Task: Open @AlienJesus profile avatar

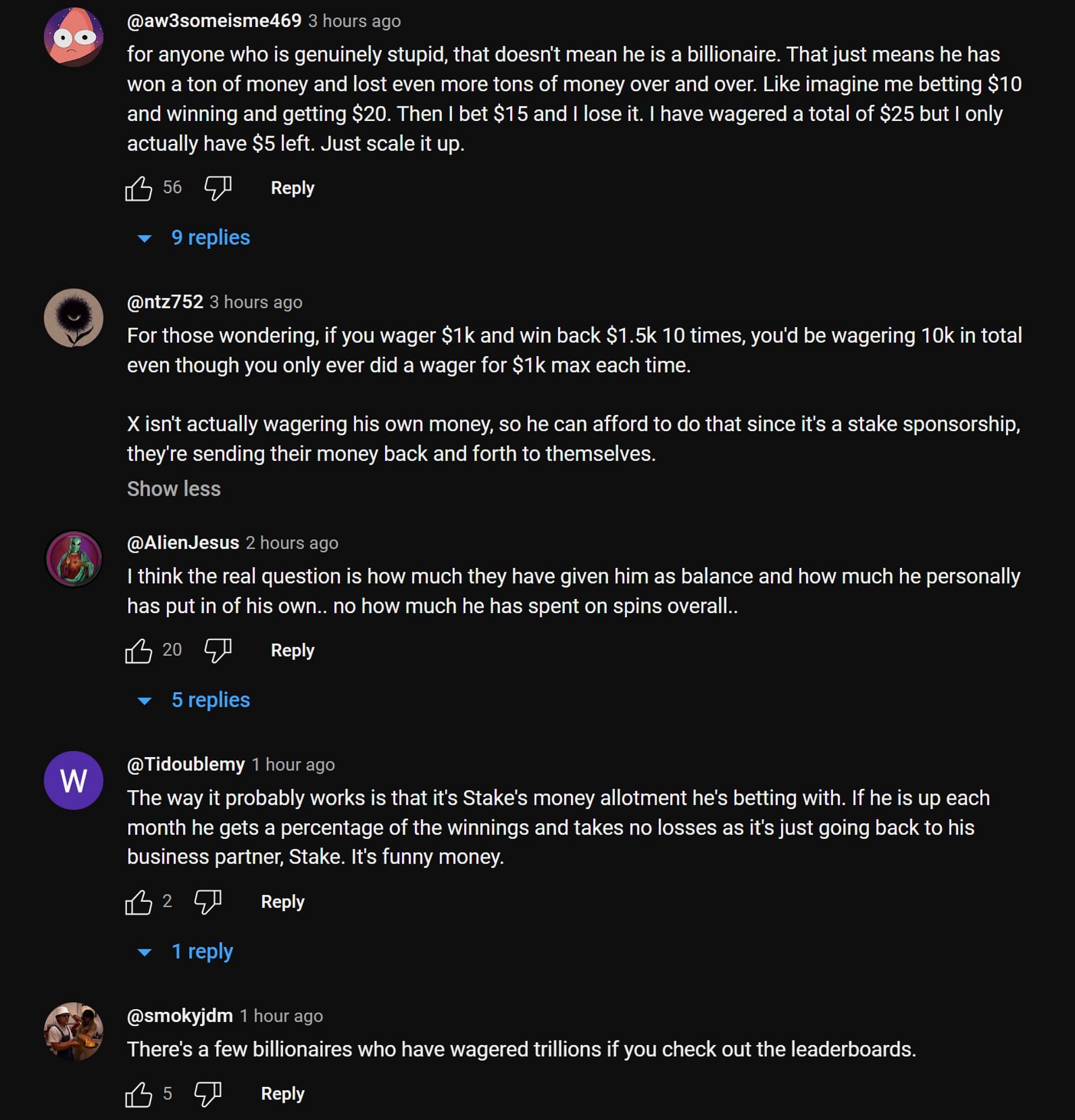Action: click(x=74, y=559)
